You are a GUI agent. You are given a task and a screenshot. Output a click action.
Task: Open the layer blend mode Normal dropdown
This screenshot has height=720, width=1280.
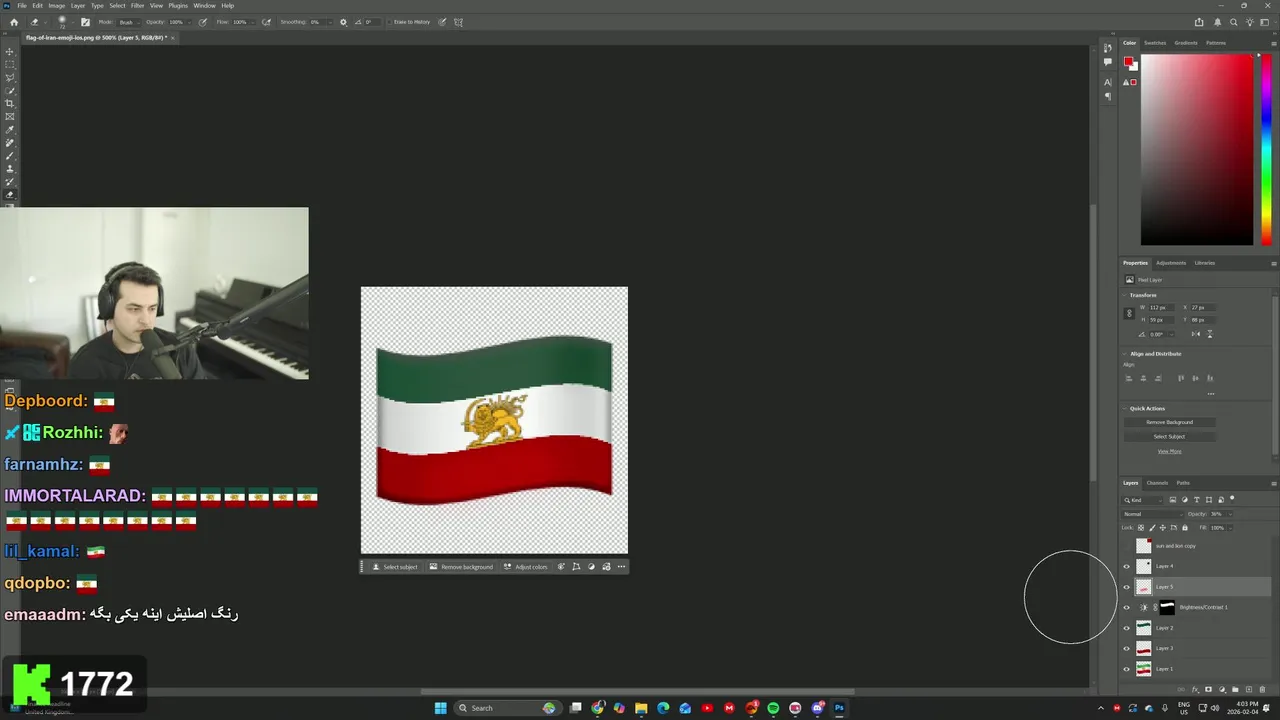(1152, 514)
